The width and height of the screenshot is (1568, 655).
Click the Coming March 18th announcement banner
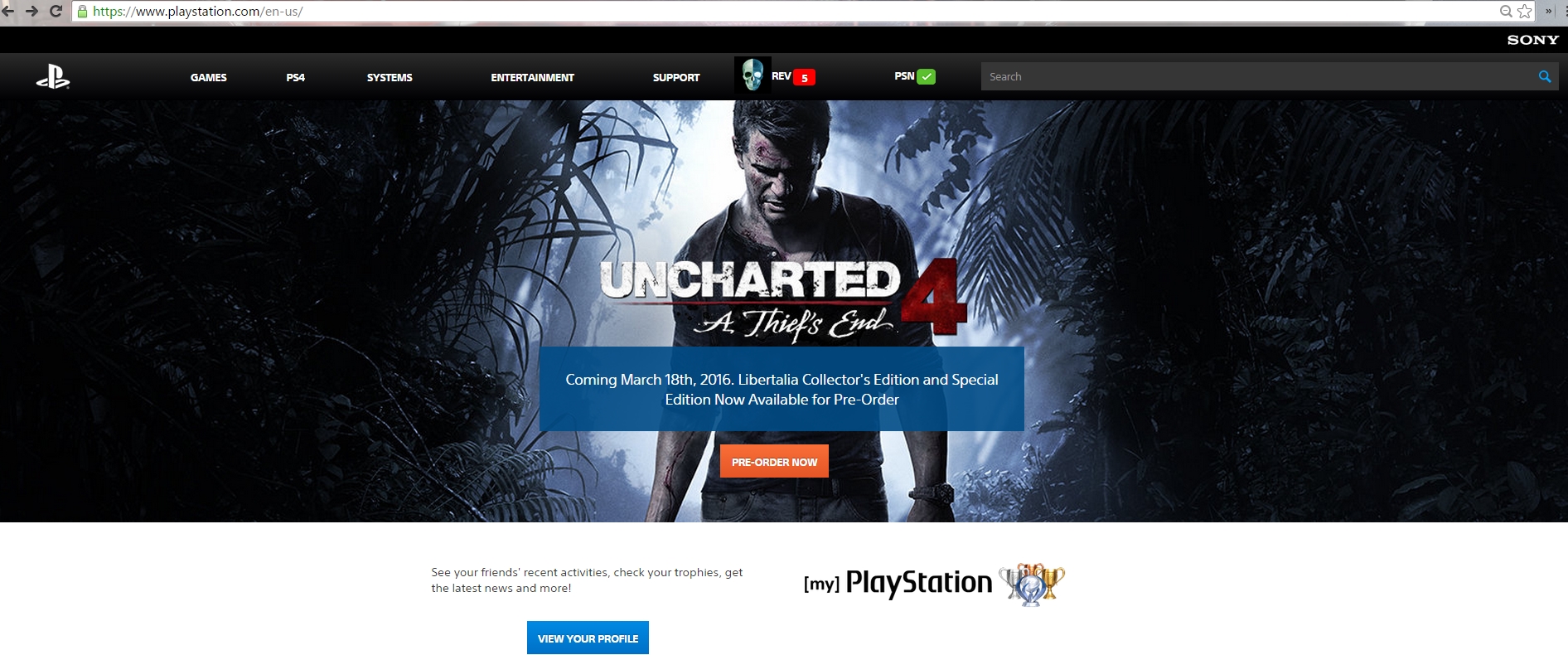click(782, 389)
